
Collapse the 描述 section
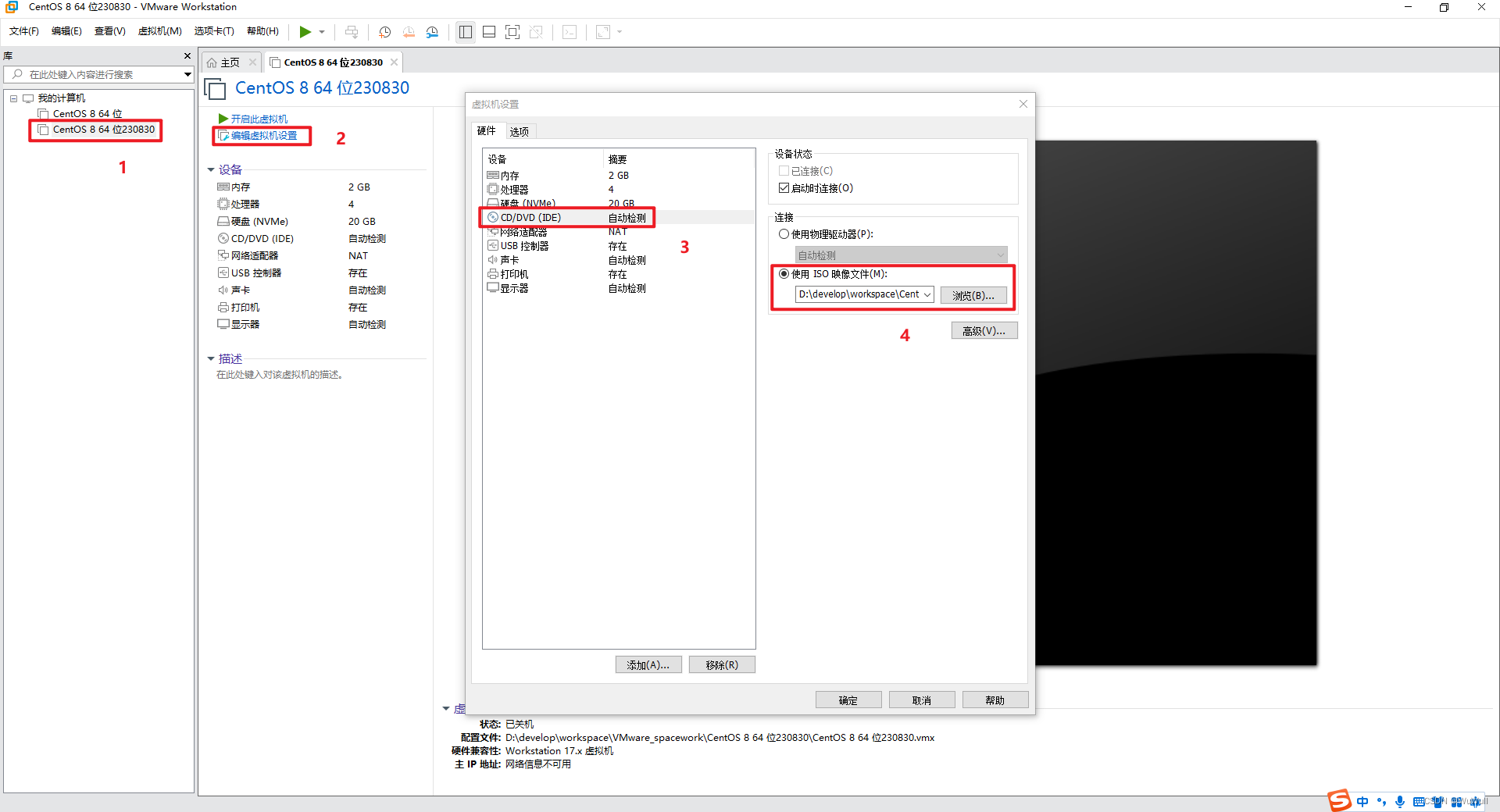211,359
